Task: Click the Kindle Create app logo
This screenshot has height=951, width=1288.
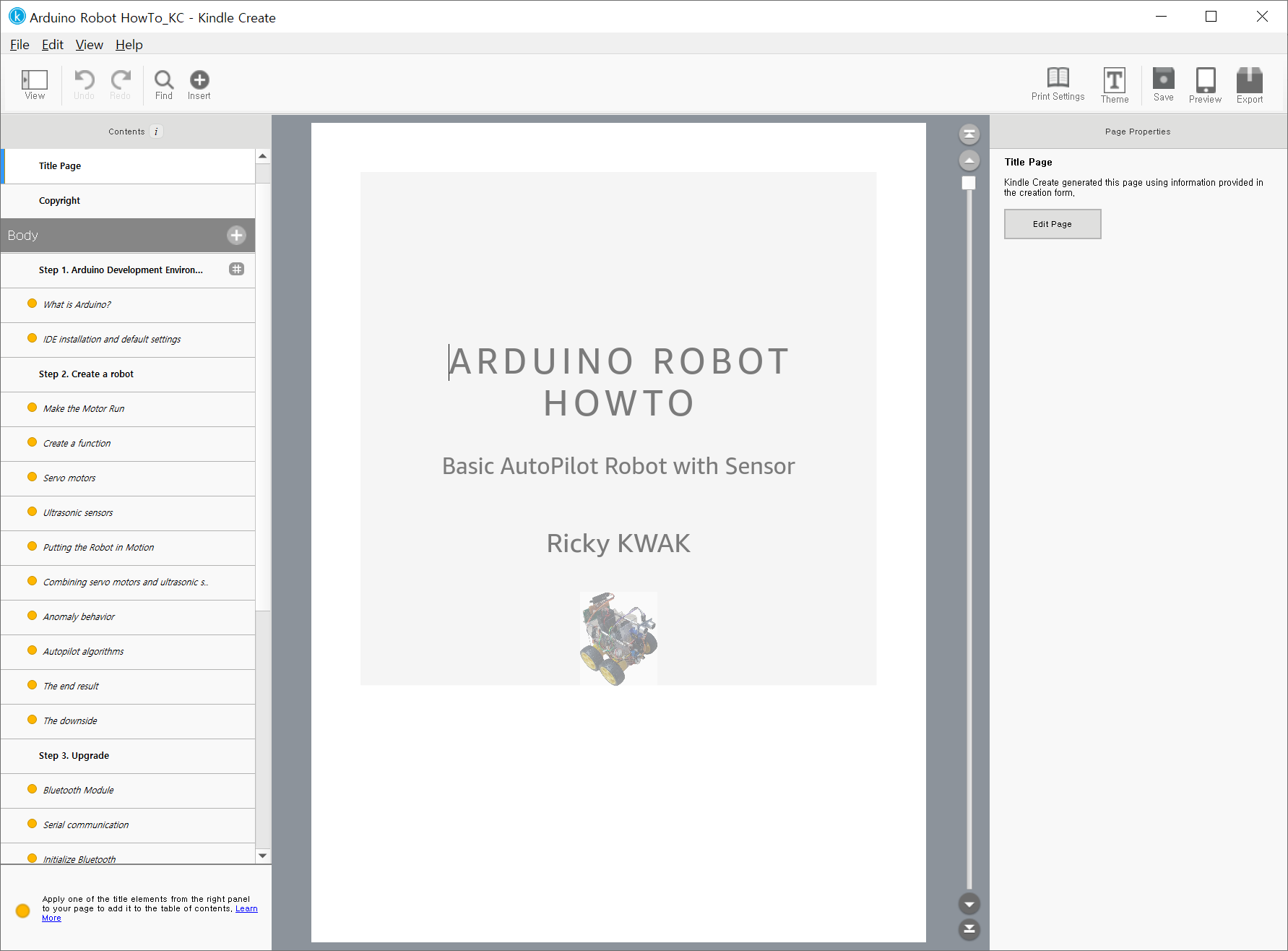Action: [17, 16]
